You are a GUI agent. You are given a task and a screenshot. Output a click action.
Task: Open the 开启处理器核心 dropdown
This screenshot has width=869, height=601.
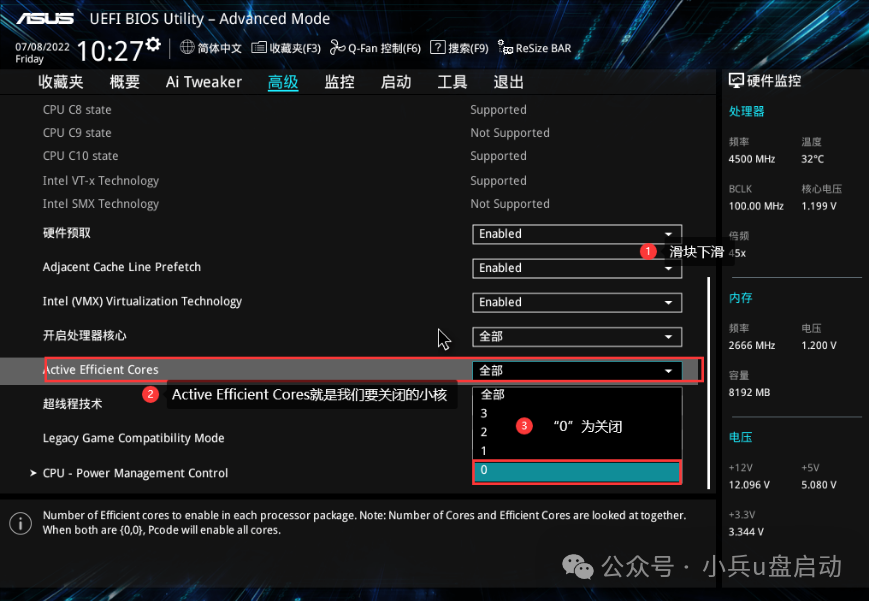click(x=577, y=337)
